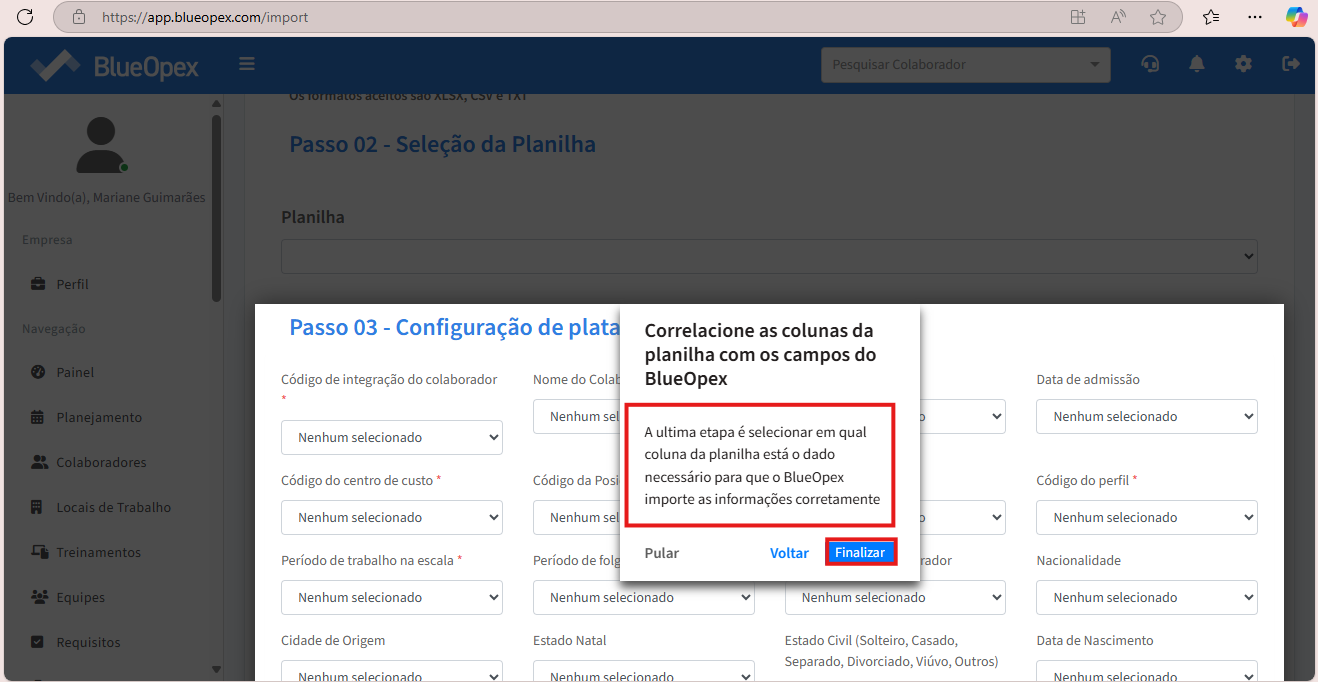Open the Cidade de Origem dropdown
The height and width of the screenshot is (682, 1318).
392,671
